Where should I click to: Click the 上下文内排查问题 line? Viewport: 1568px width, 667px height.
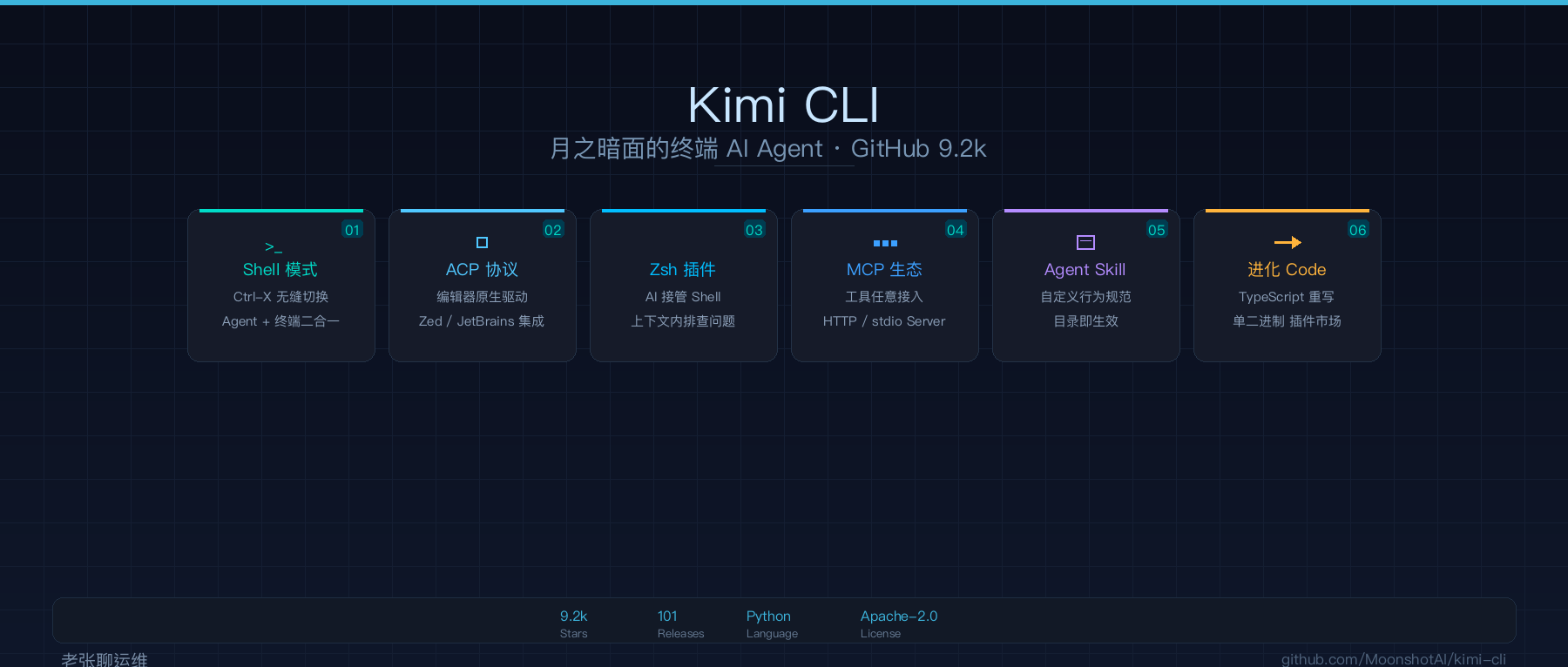tap(683, 321)
